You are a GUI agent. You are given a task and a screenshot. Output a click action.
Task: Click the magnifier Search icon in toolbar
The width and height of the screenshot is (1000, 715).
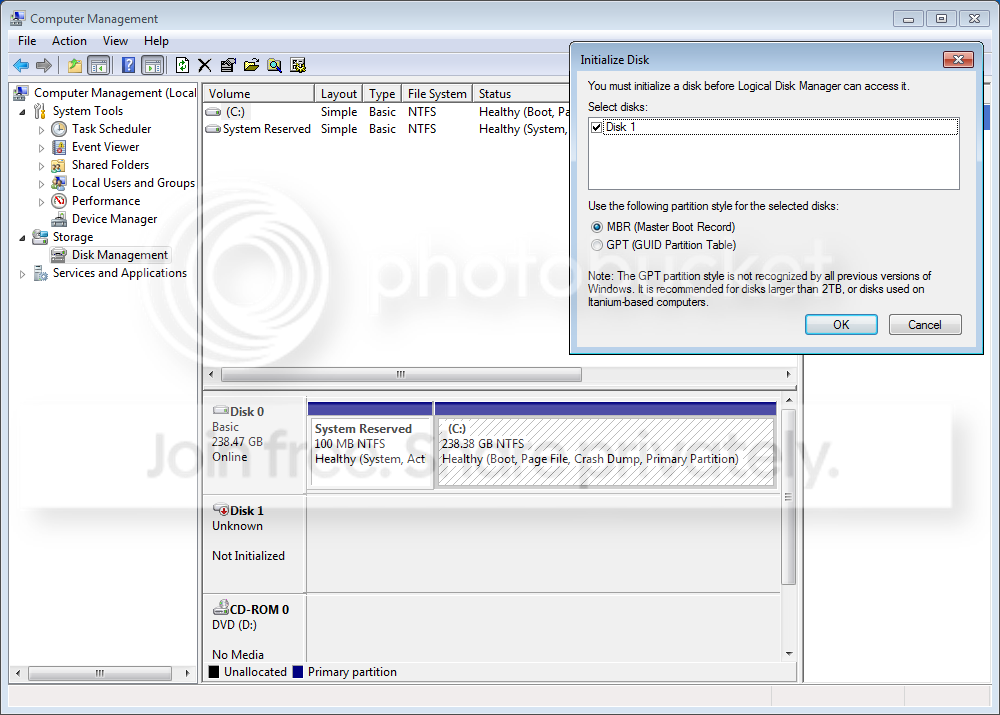(x=274, y=65)
